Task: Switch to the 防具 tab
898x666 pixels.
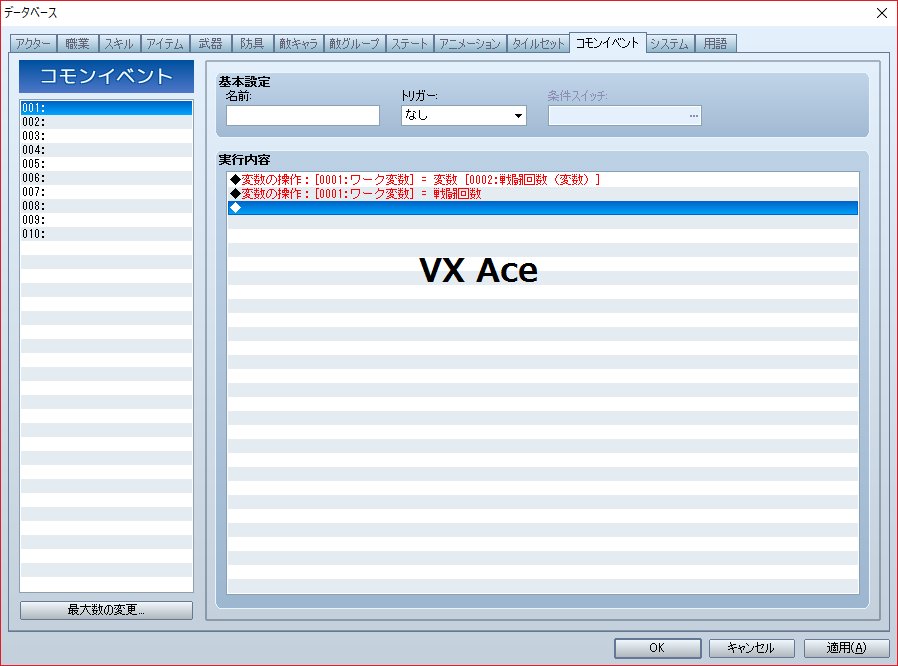Action: click(x=252, y=44)
